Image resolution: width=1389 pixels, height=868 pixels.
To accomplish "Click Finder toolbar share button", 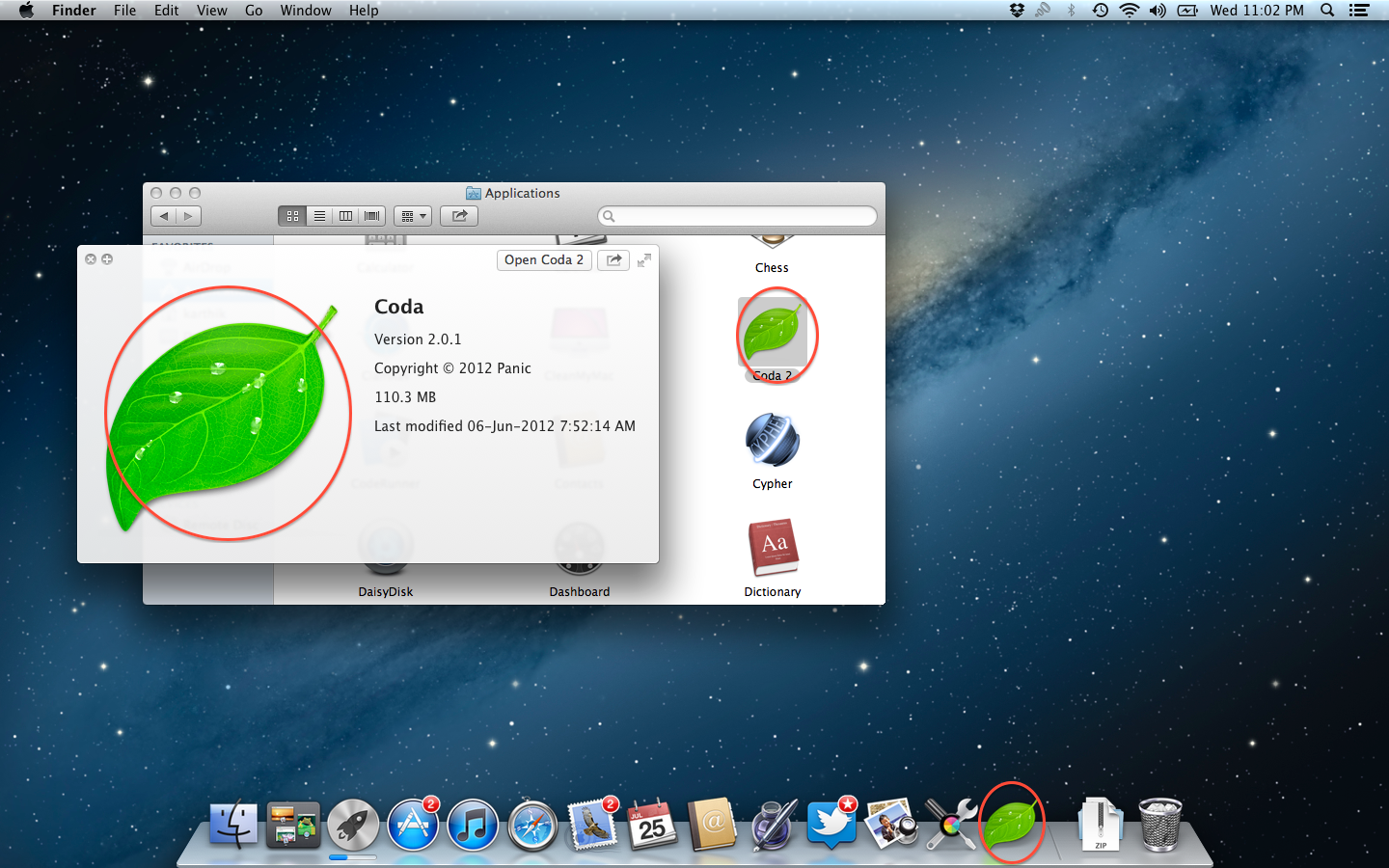I will [459, 216].
